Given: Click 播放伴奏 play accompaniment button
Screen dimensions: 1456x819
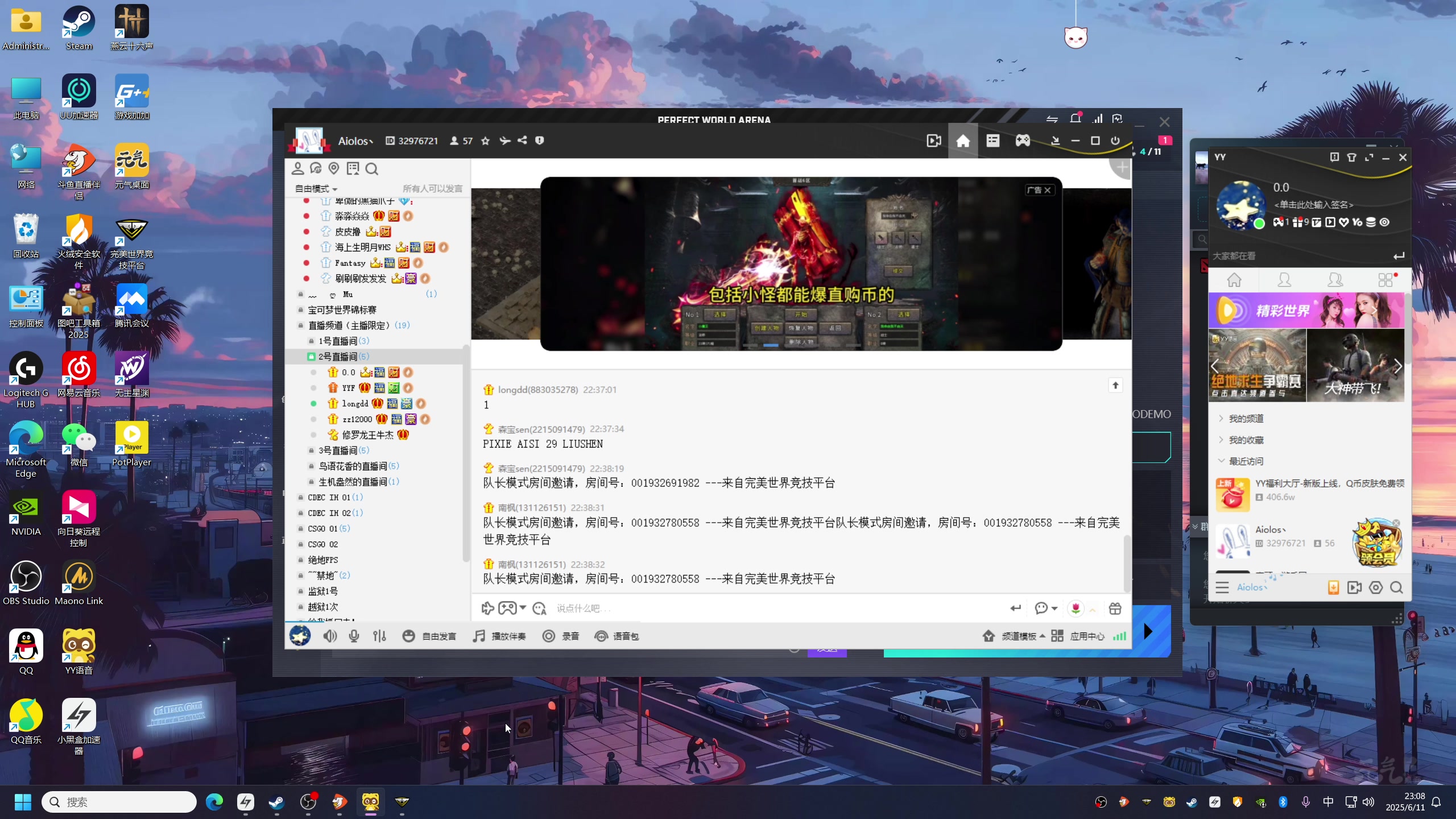Looking at the screenshot, I should point(499,636).
